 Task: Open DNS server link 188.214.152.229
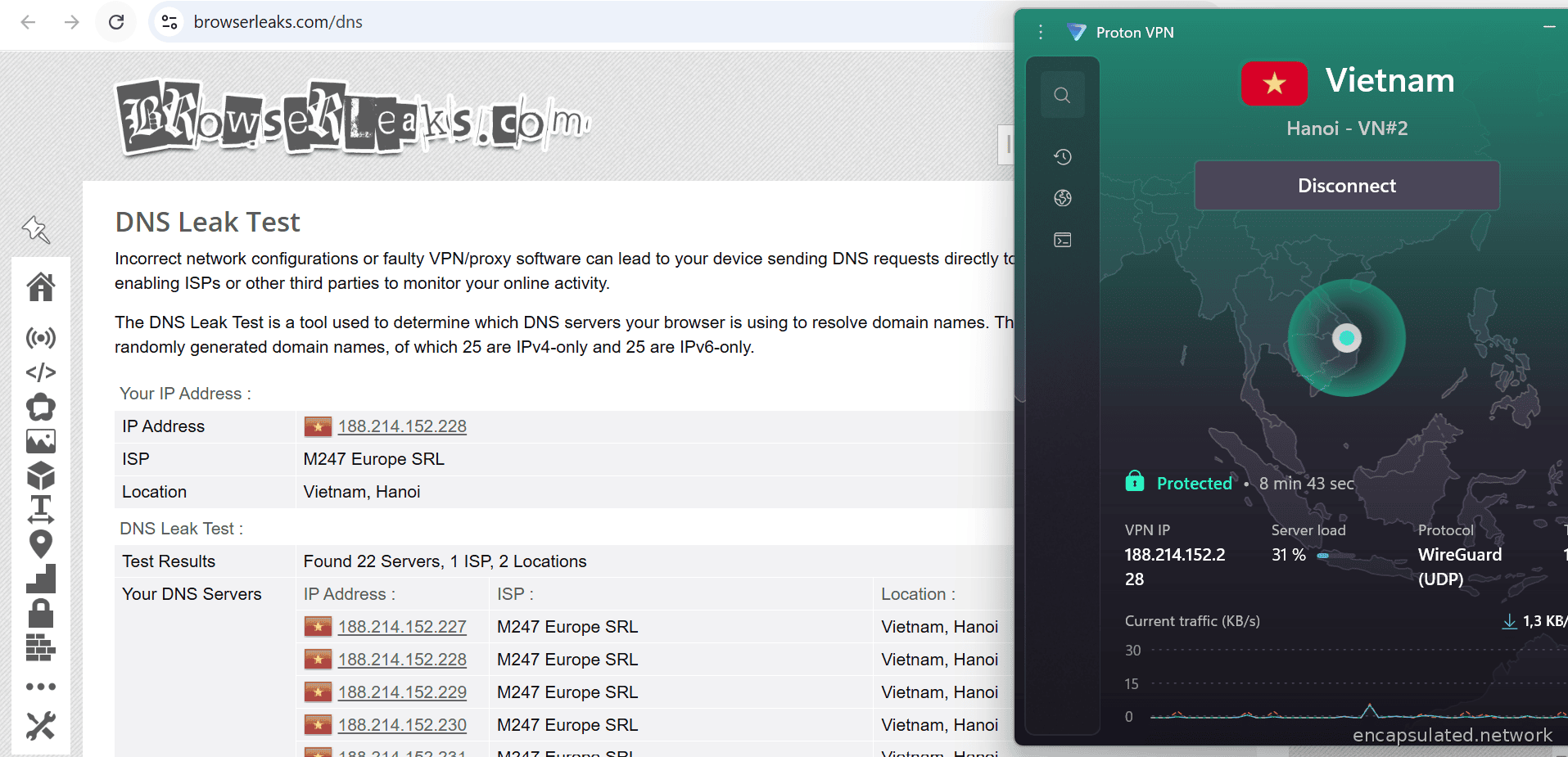[x=402, y=692]
